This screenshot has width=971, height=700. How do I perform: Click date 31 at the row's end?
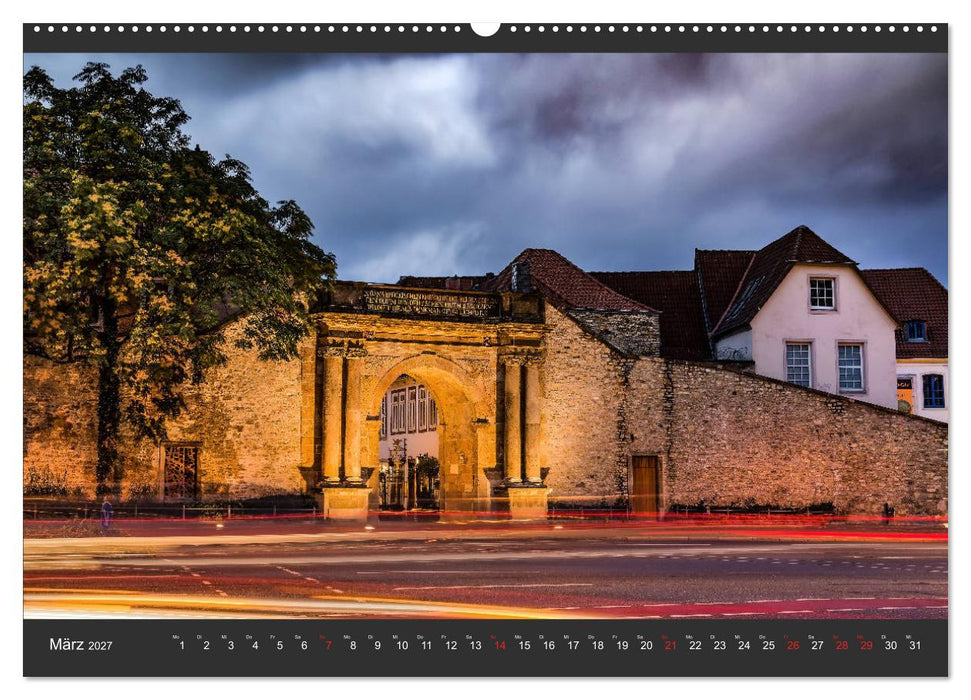click(x=915, y=645)
